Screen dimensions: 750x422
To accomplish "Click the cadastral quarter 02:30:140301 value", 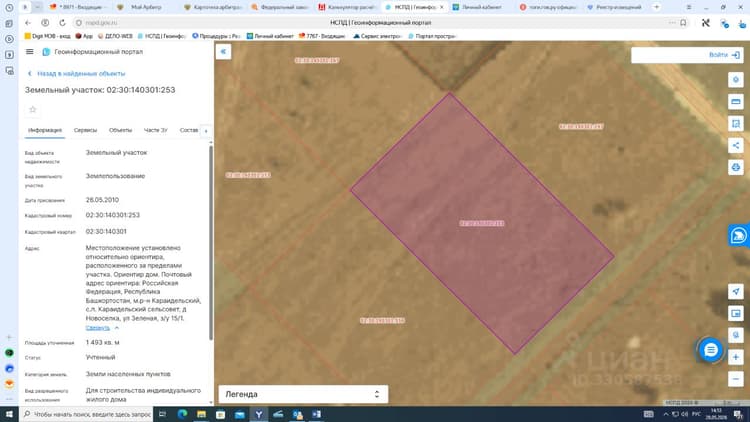I will click(106, 232).
